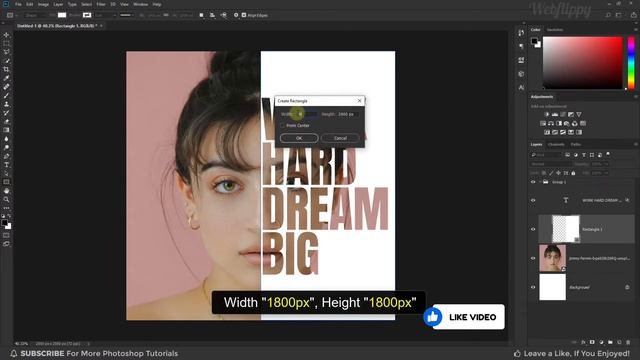Viewport: 640px width, 360px height.
Task: Select the Rectangular Marquee tool
Action: coord(6,43)
